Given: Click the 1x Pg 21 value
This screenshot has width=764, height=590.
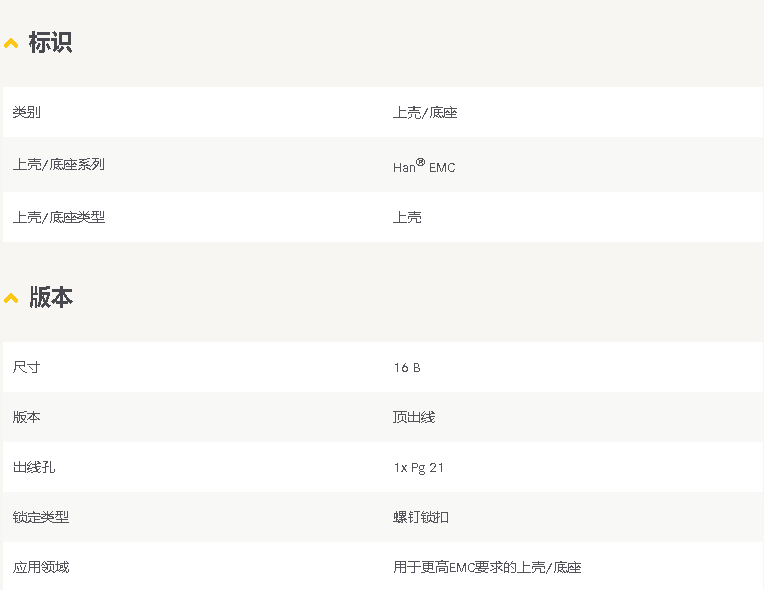Looking at the screenshot, I should point(419,467).
